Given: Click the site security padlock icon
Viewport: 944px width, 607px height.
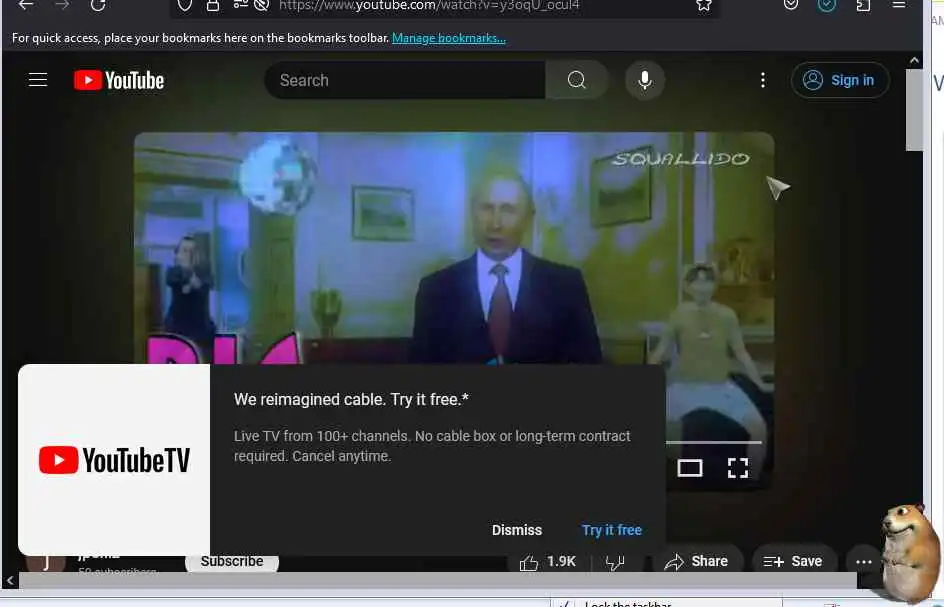Looking at the screenshot, I should pos(213,5).
